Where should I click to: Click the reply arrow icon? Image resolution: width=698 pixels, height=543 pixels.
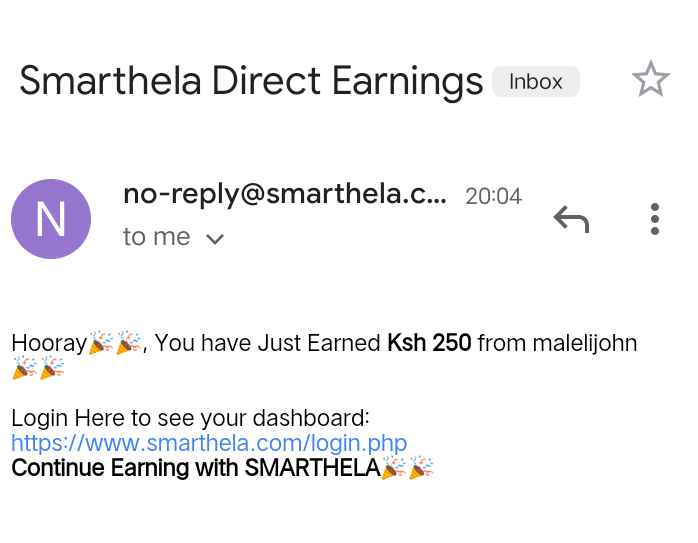pyautogui.click(x=571, y=219)
